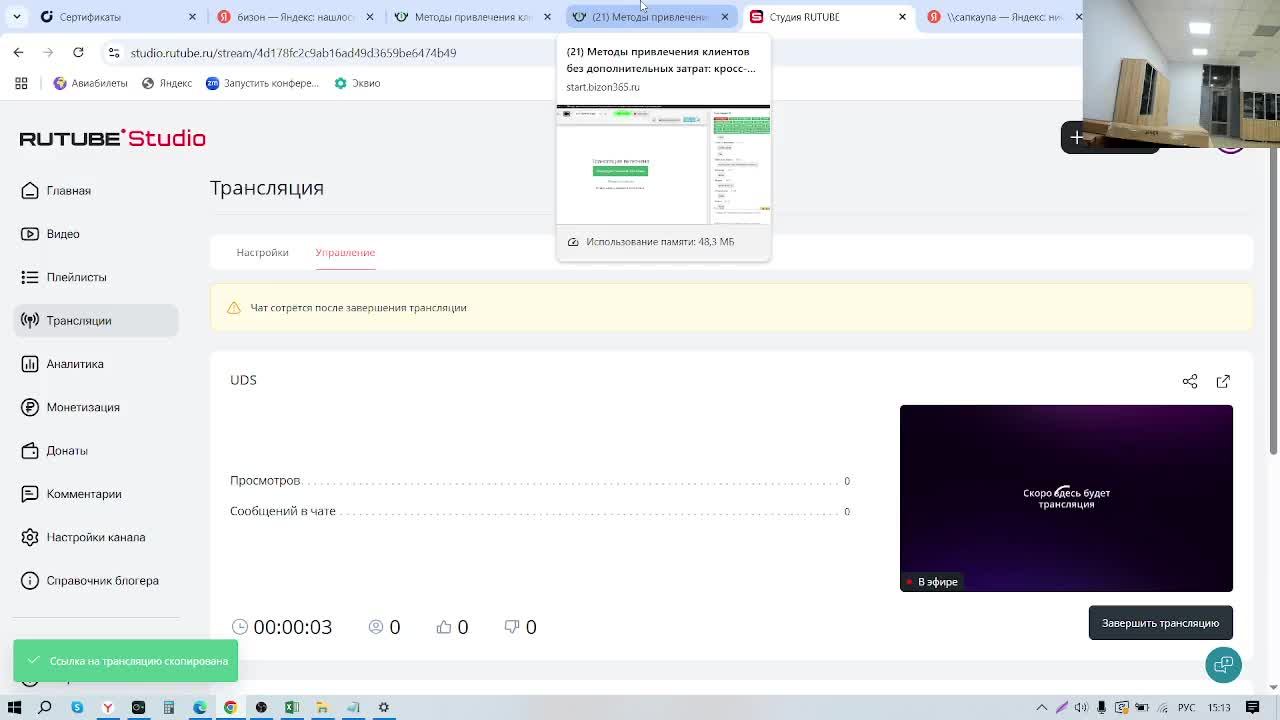1280x720 pixels.
Task: Click the UDS stream title
Action: click(243, 380)
